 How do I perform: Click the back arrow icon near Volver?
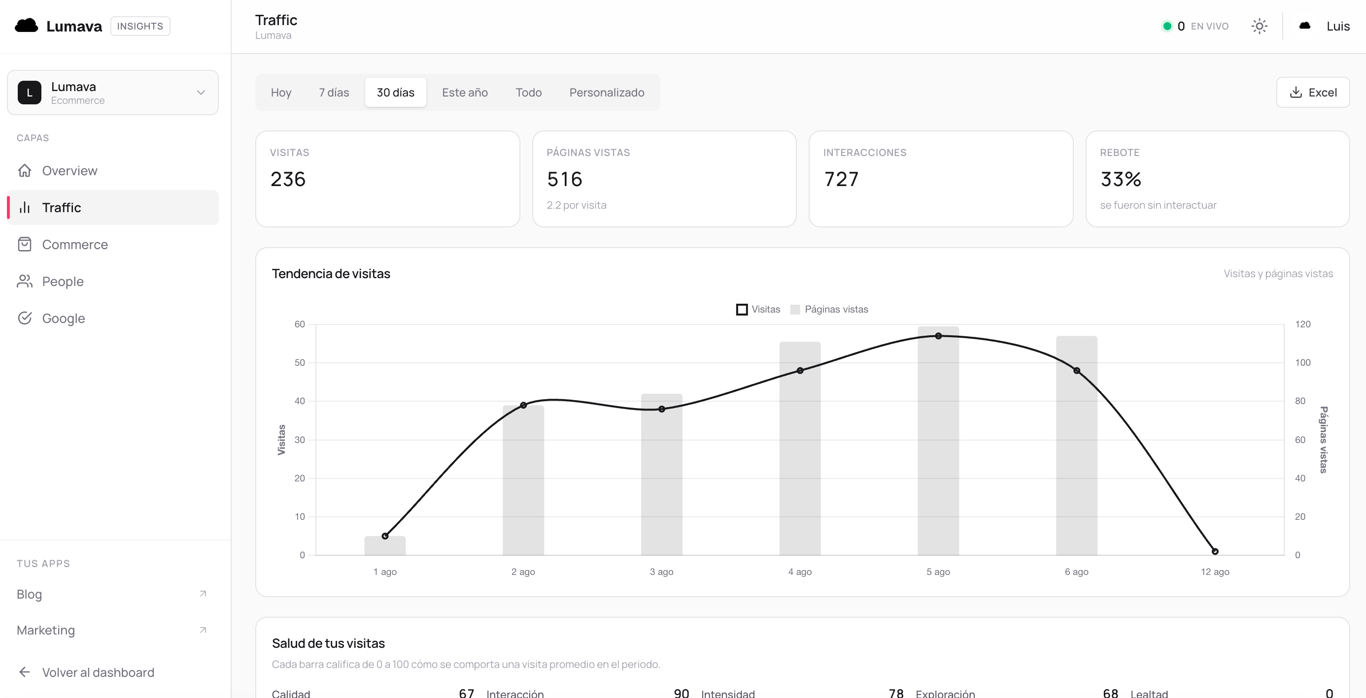[x=25, y=673]
